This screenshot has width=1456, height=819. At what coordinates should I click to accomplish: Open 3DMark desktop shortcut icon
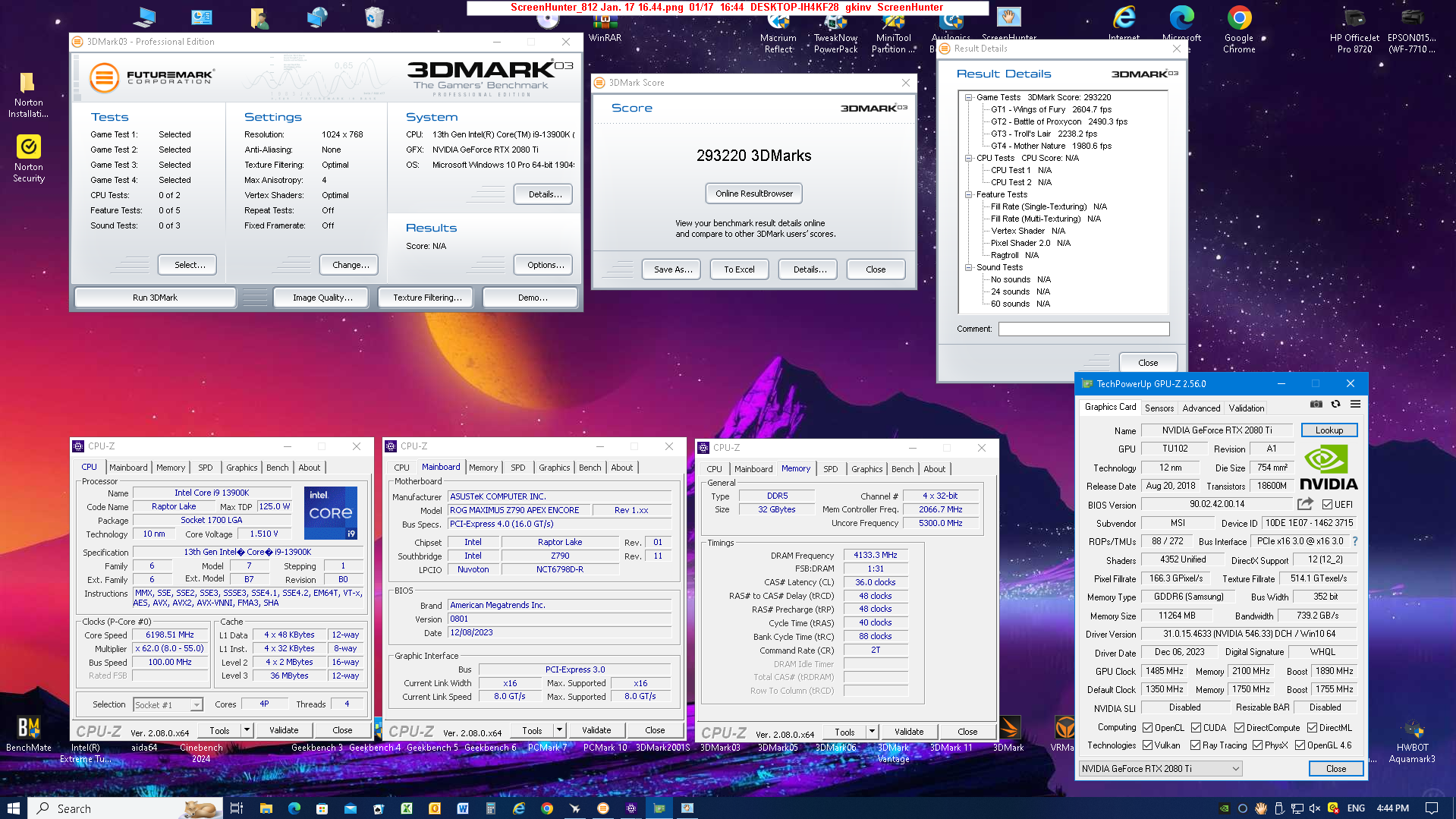click(x=1008, y=733)
